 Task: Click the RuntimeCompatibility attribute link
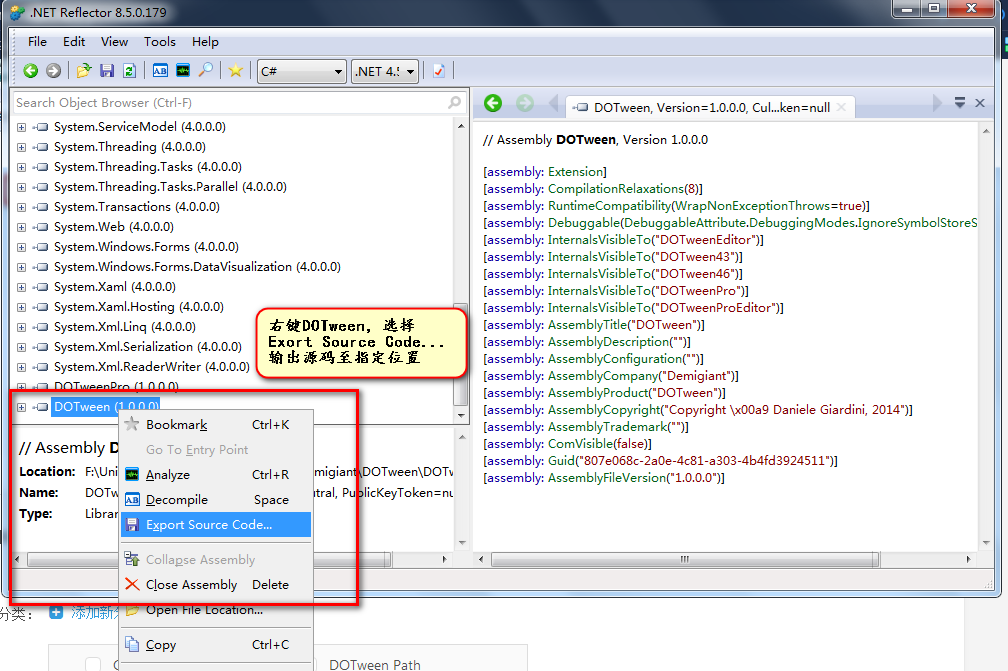[x=609, y=206]
